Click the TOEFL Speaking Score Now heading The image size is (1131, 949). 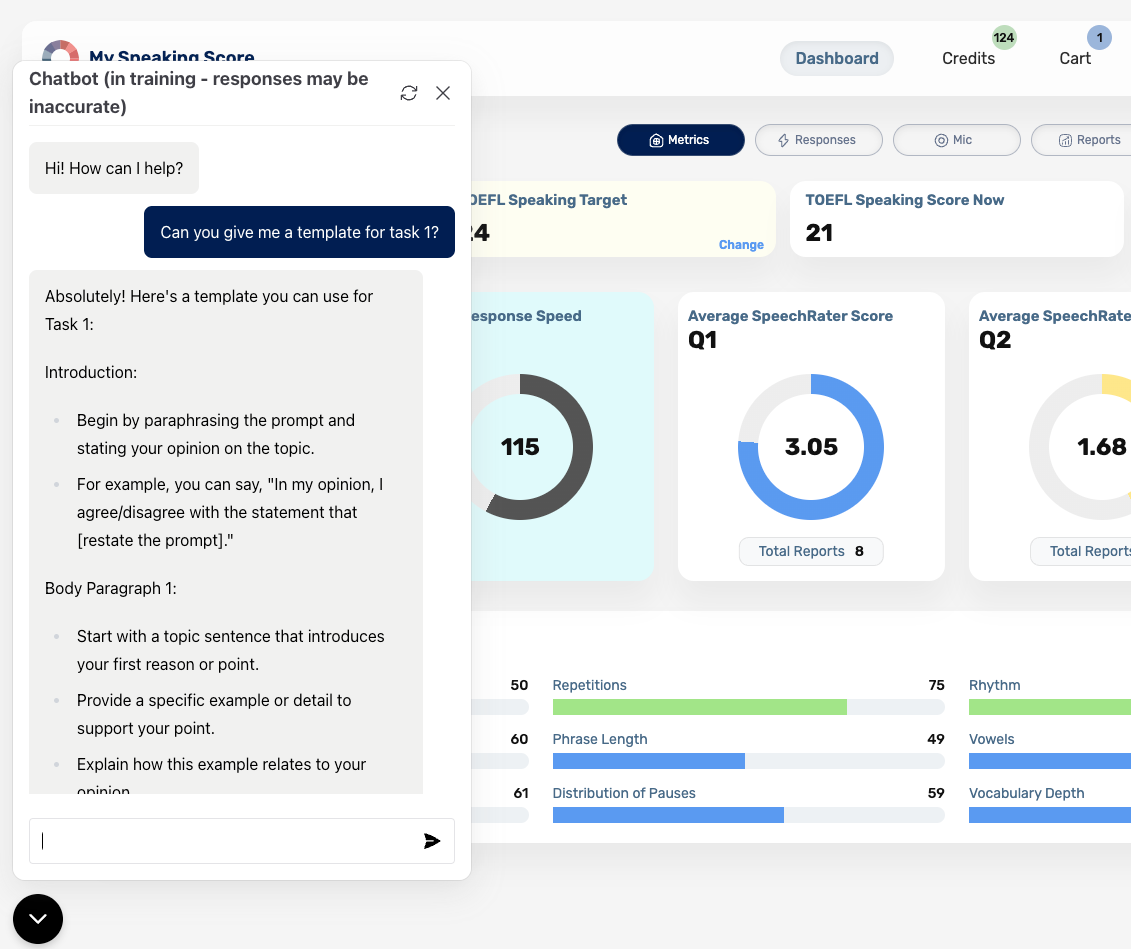click(x=905, y=200)
